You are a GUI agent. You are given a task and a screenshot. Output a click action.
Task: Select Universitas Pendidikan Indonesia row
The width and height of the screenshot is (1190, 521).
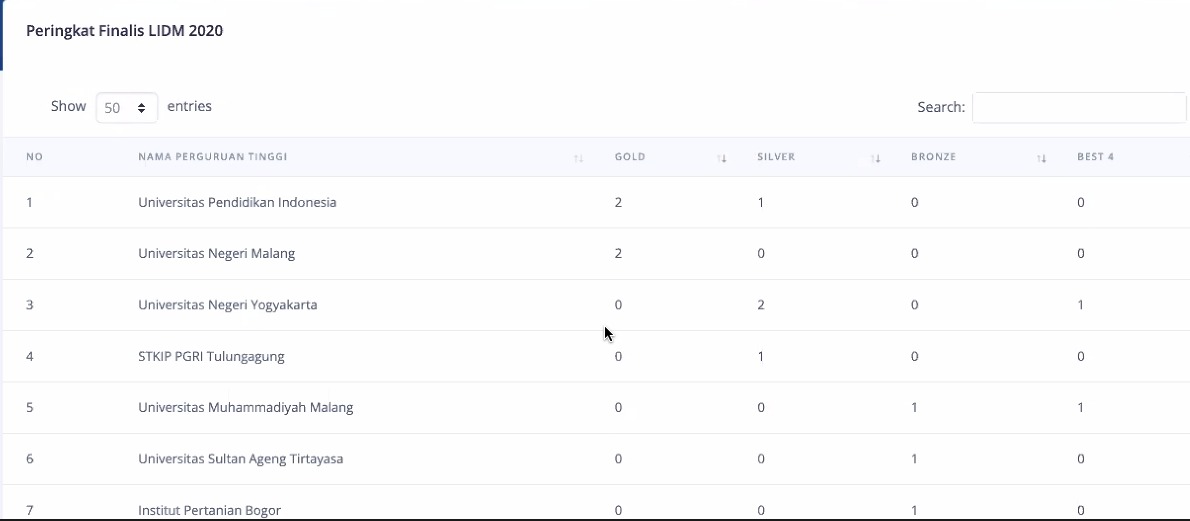tap(596, 203)
